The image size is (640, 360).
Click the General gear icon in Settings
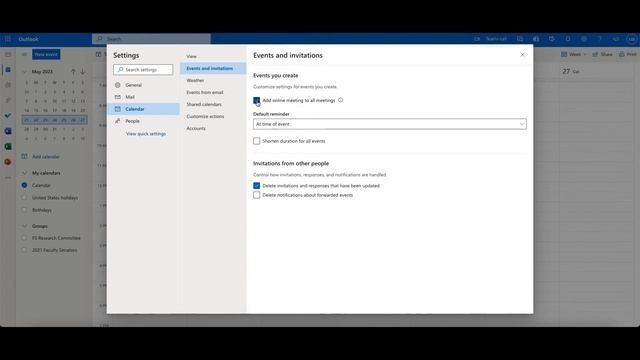pyautogui.click(x=118, y=85)
